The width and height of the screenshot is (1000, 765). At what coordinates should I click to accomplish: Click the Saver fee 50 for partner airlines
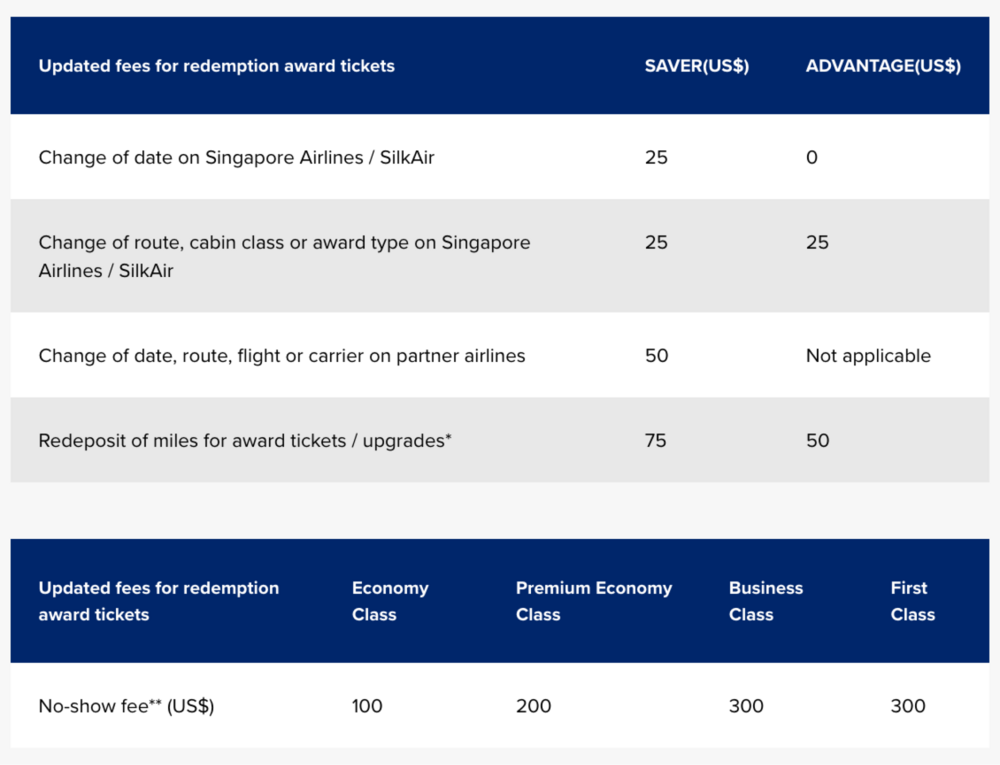(656, 355)
